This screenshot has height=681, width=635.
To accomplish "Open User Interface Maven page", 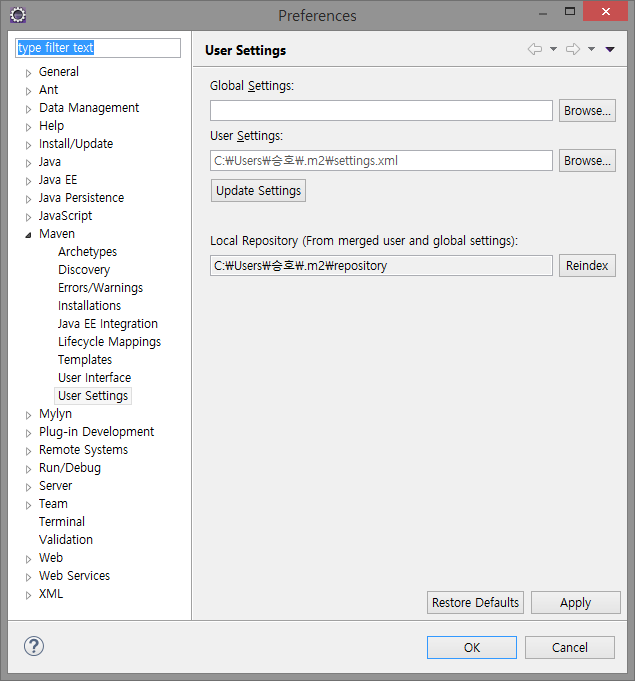I will 94,378.
